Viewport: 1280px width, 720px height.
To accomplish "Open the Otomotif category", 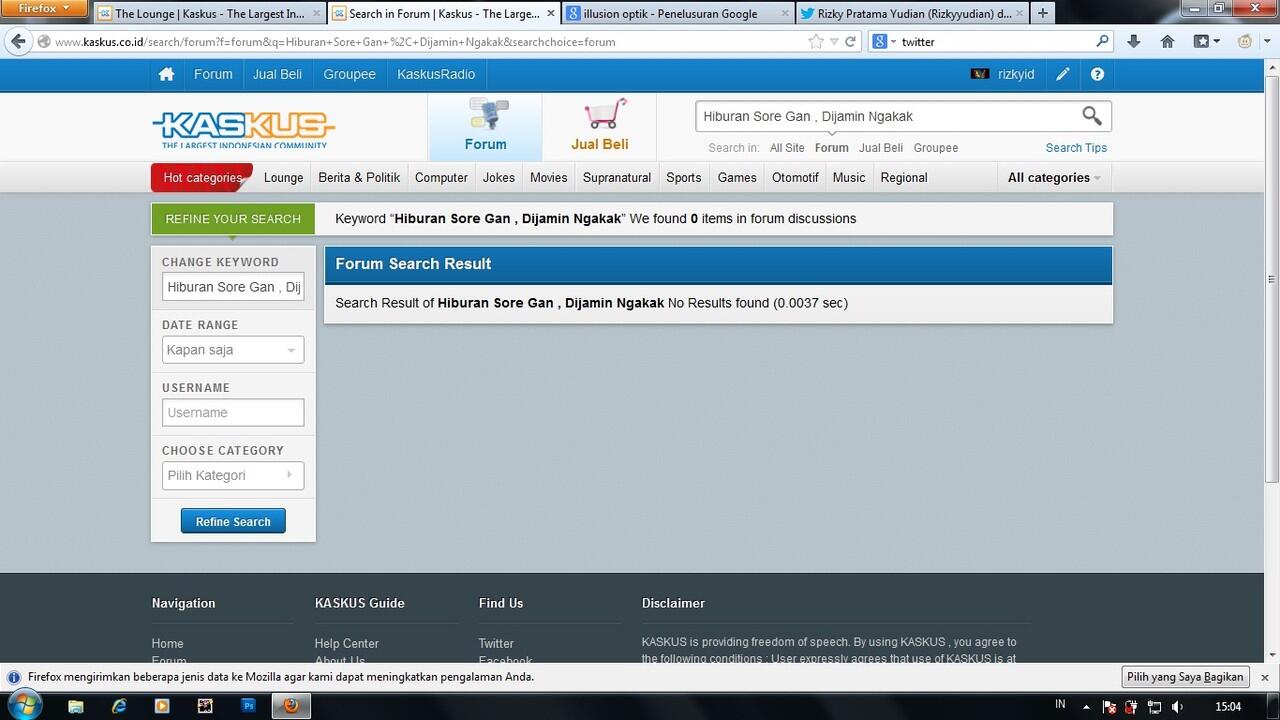I will click(x=795, y=177).
